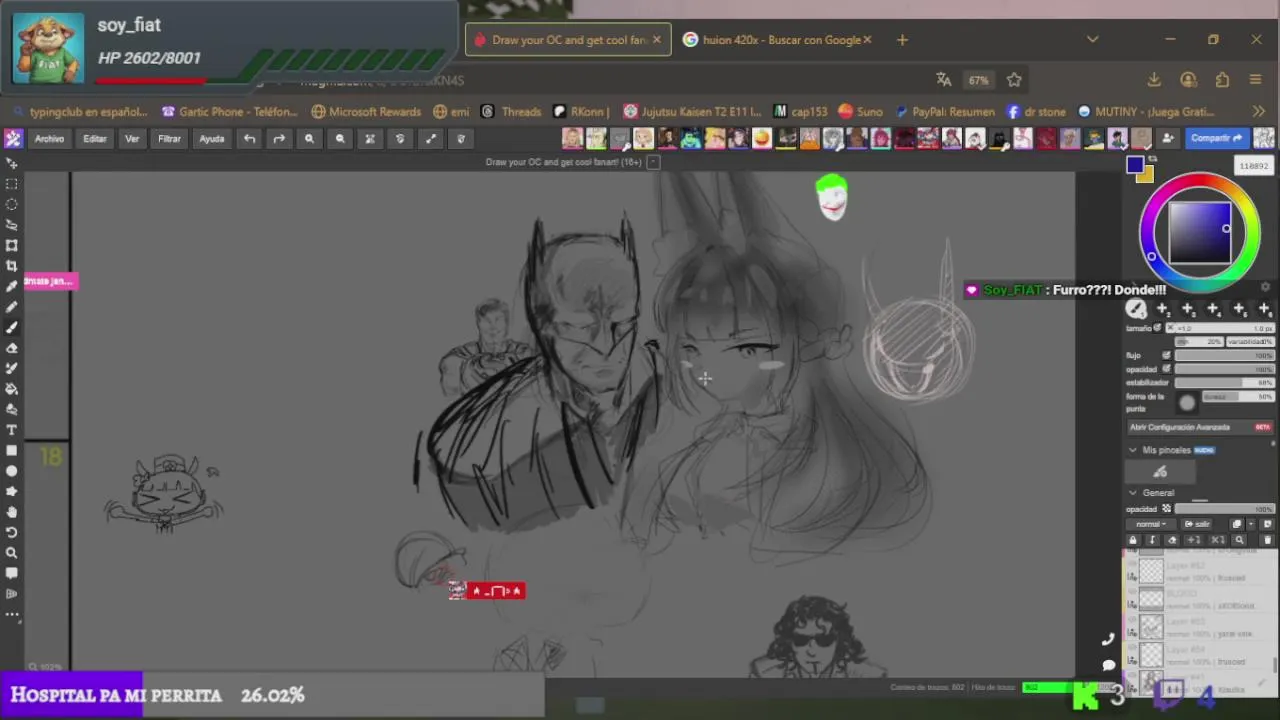Select brush preset slot 1

(x=1137, y=309)
